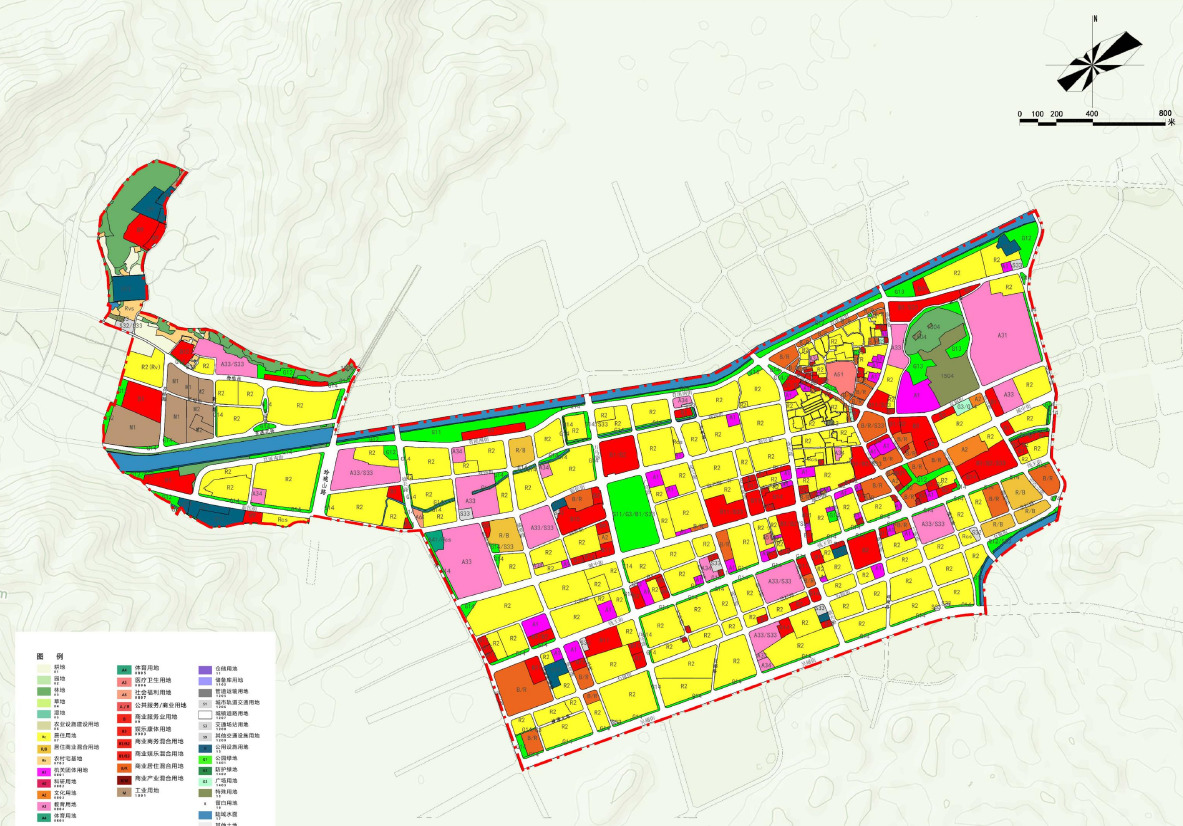This screenshot has width=1183, height=826.
Task: Click the white 城镇道路用地 legend swatch
Action: [x=204, y=714]
